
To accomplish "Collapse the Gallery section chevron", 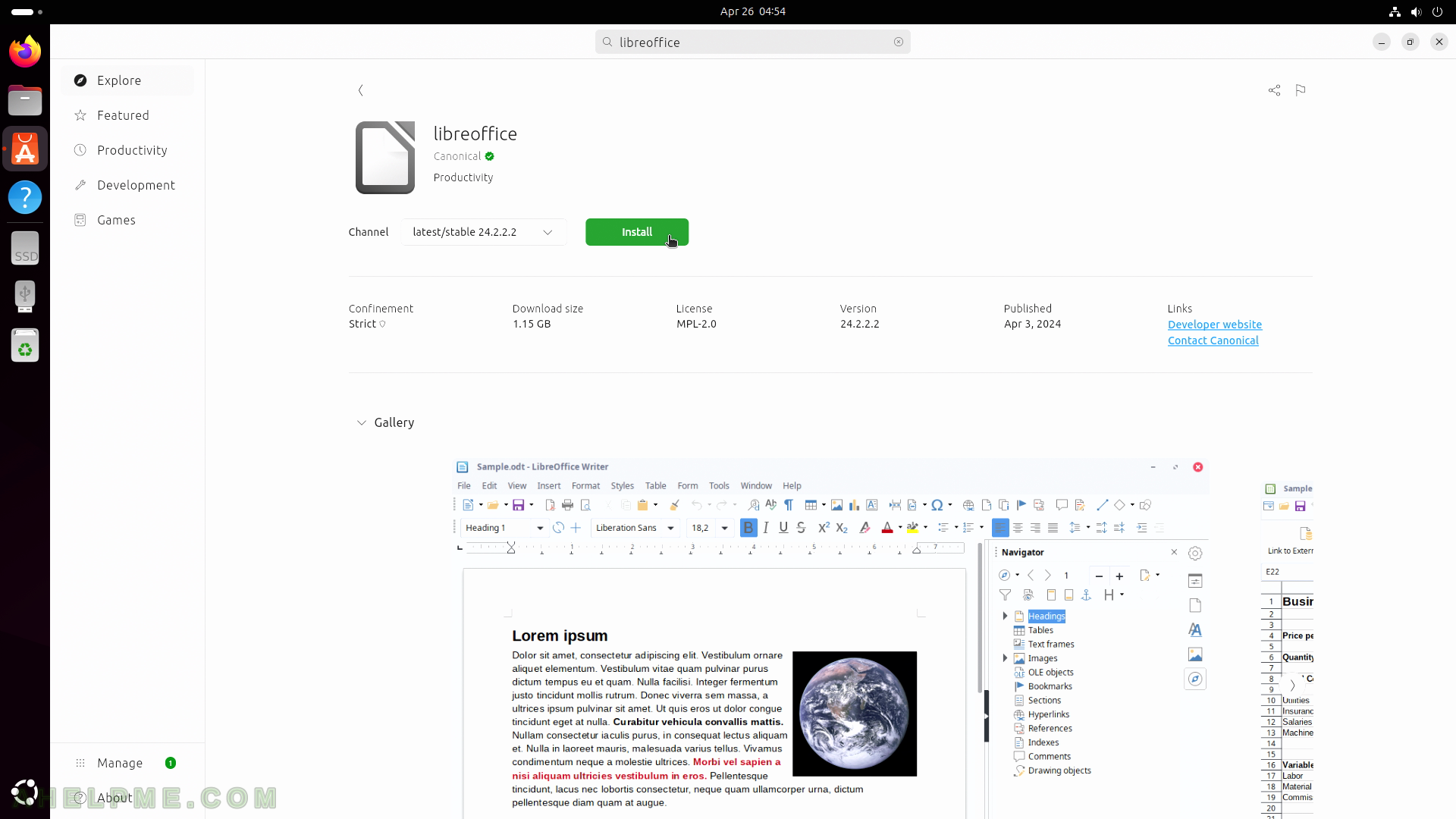I will (x=362, y=422).
